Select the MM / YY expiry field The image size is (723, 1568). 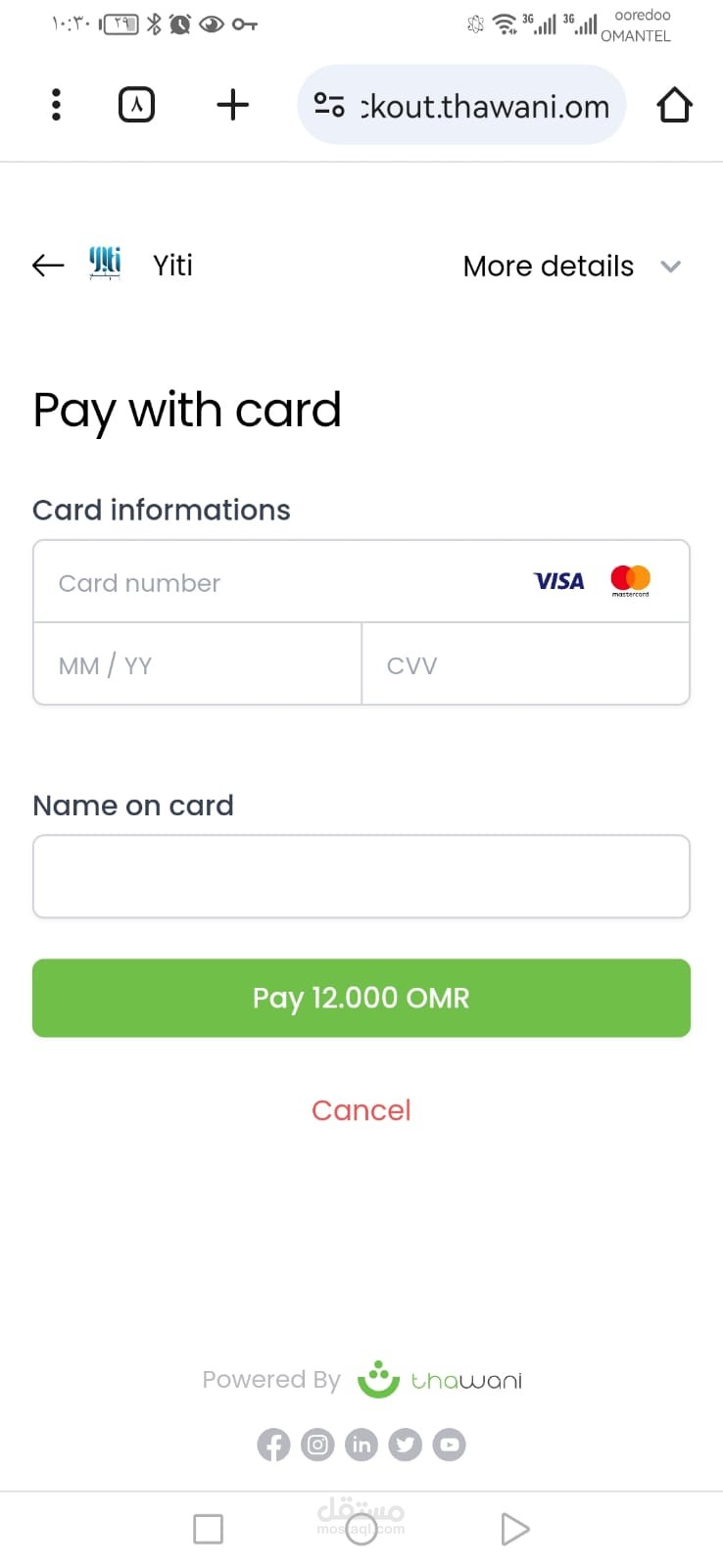197,664
